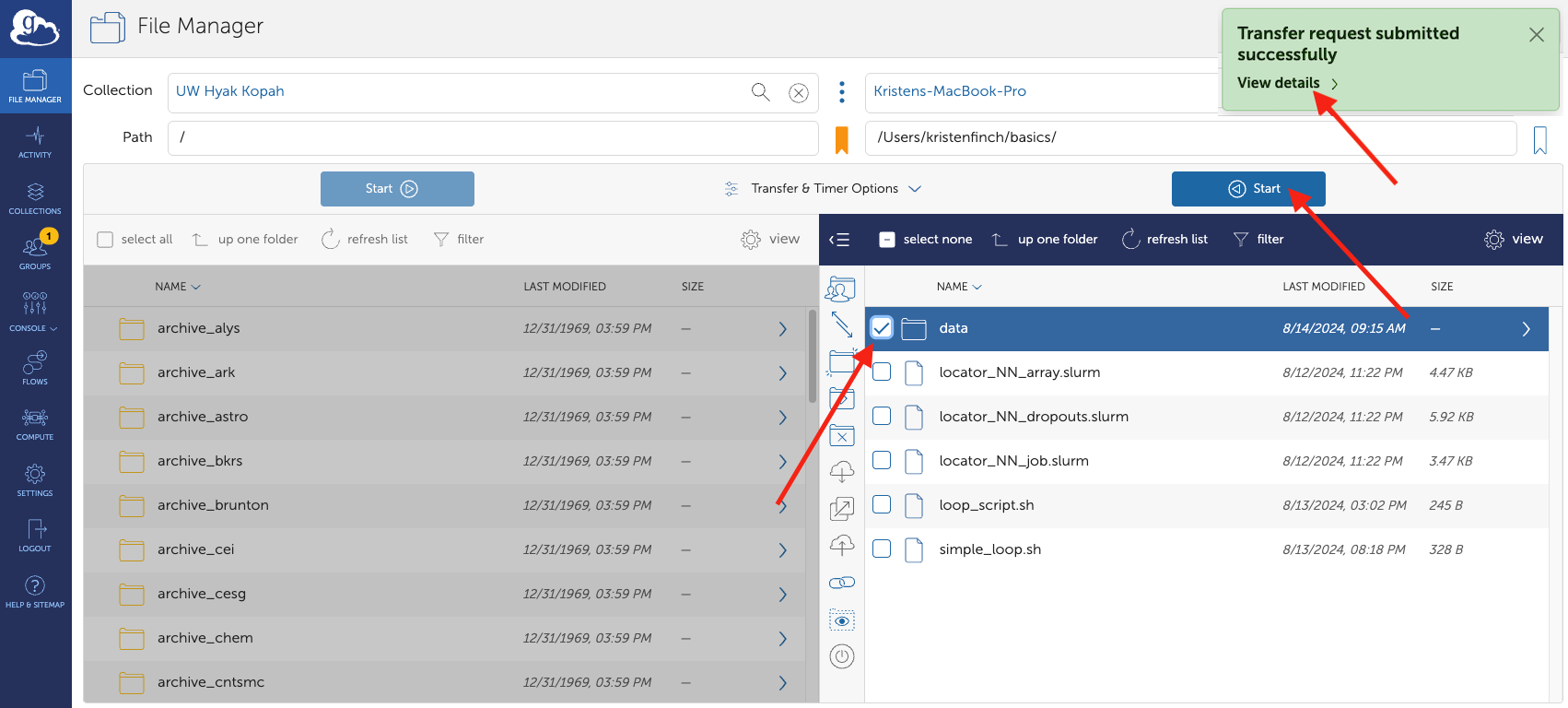Check the loop_script.sh checkbox

coord(882,504)
